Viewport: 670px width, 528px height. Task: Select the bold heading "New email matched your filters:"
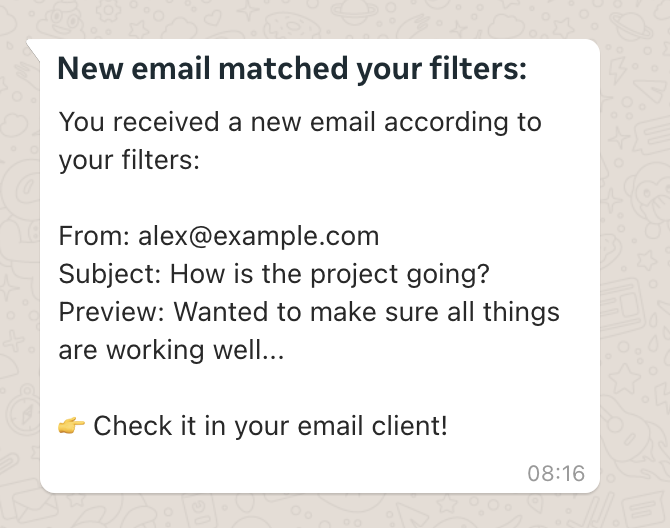[x=292, y=70]
